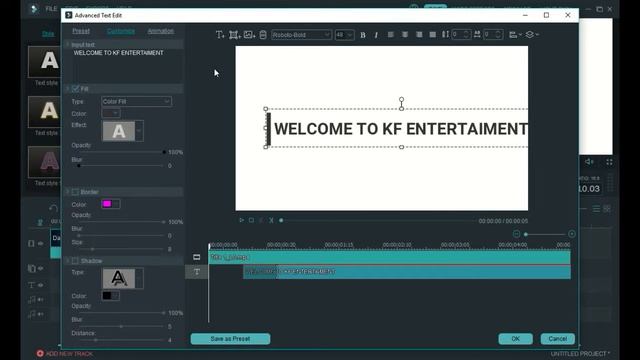Click the line spacing icon
Image resolution: width=640 pixels, height=360 pixels.
[x=445, y=35]
